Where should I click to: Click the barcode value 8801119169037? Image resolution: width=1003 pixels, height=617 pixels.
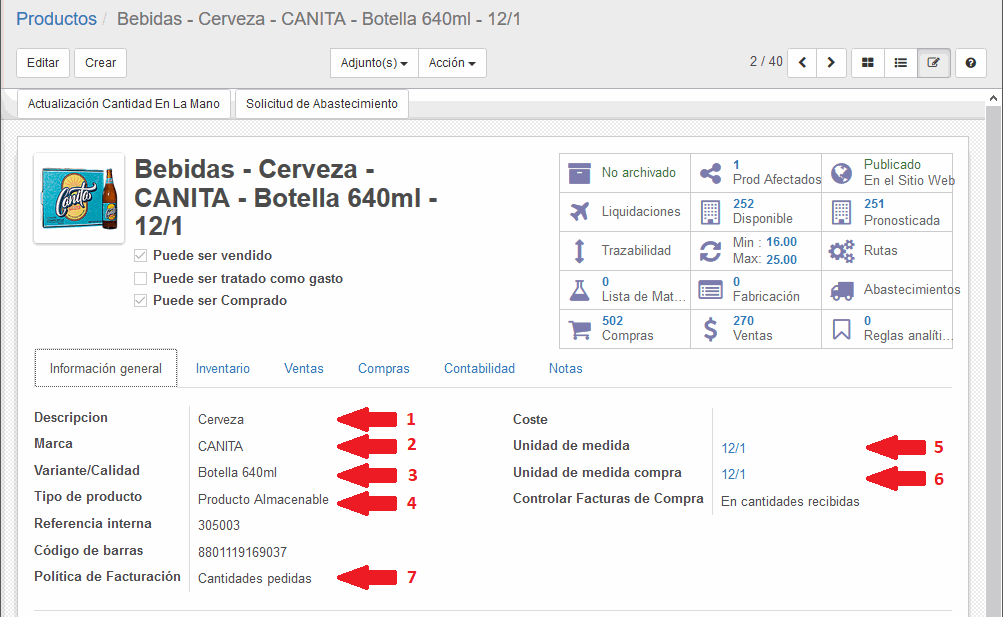coord(242,552)
